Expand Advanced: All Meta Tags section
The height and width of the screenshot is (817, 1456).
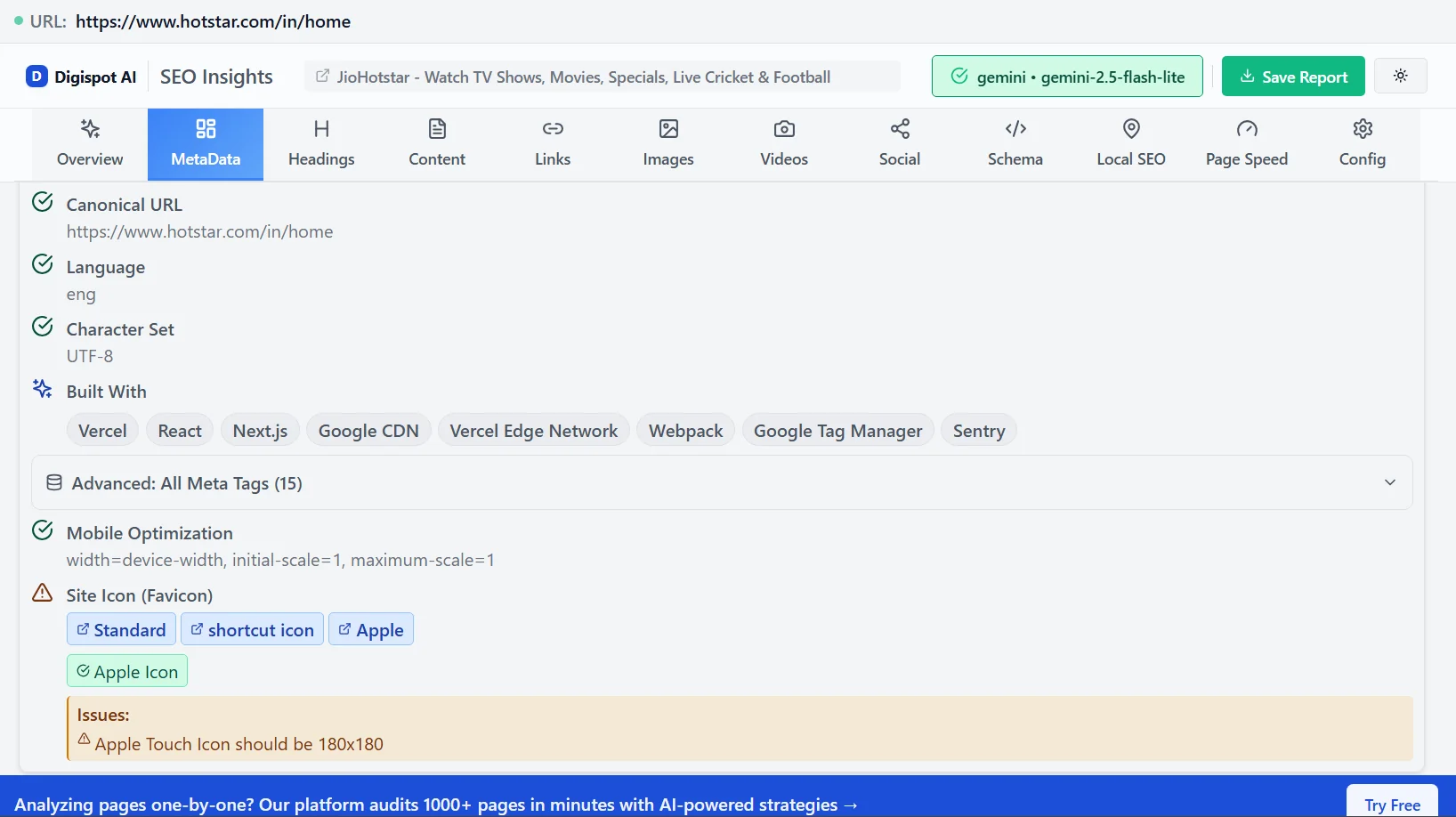click(722, 482)
